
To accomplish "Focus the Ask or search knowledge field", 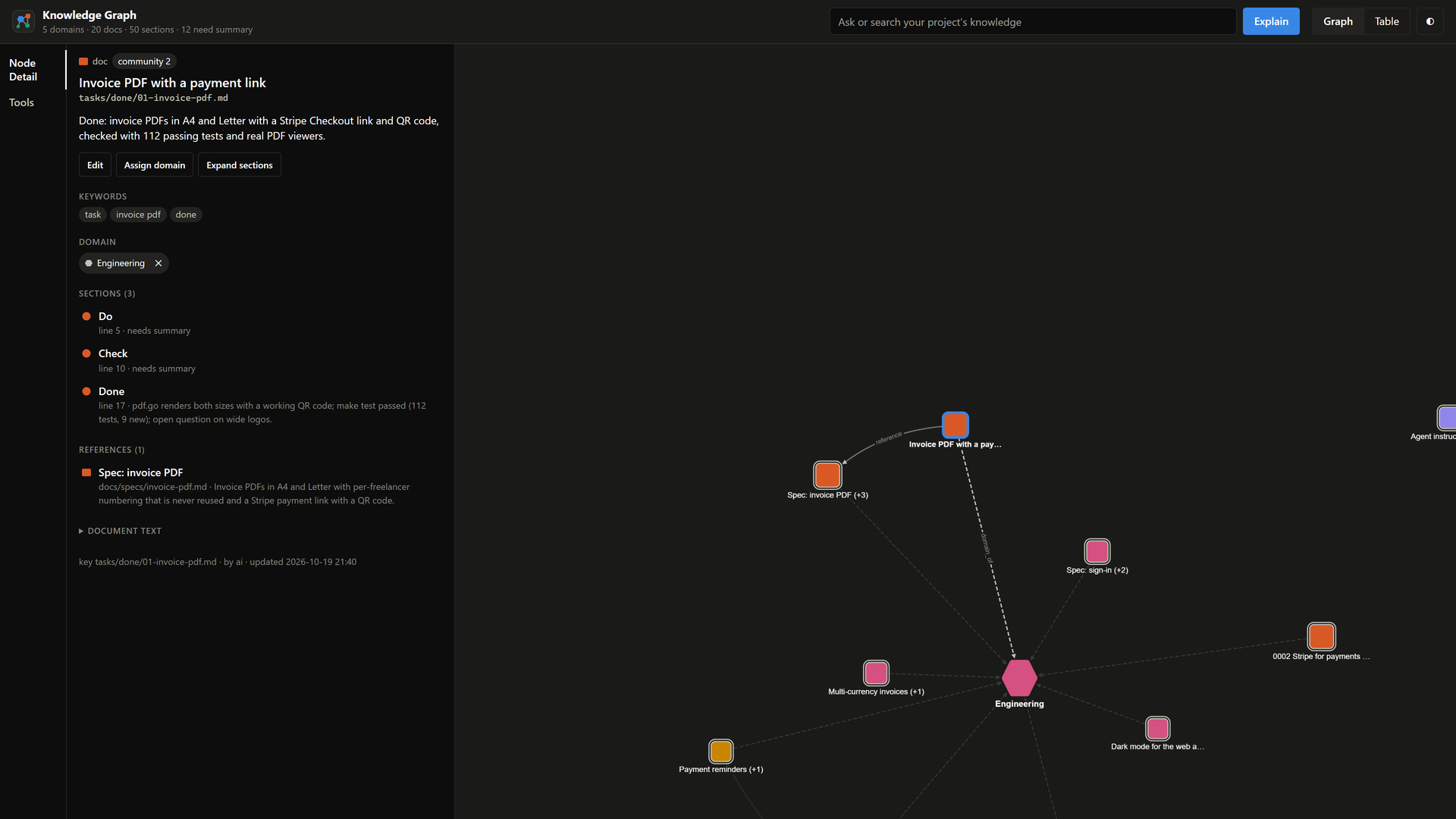I will tap(1032, 22).
